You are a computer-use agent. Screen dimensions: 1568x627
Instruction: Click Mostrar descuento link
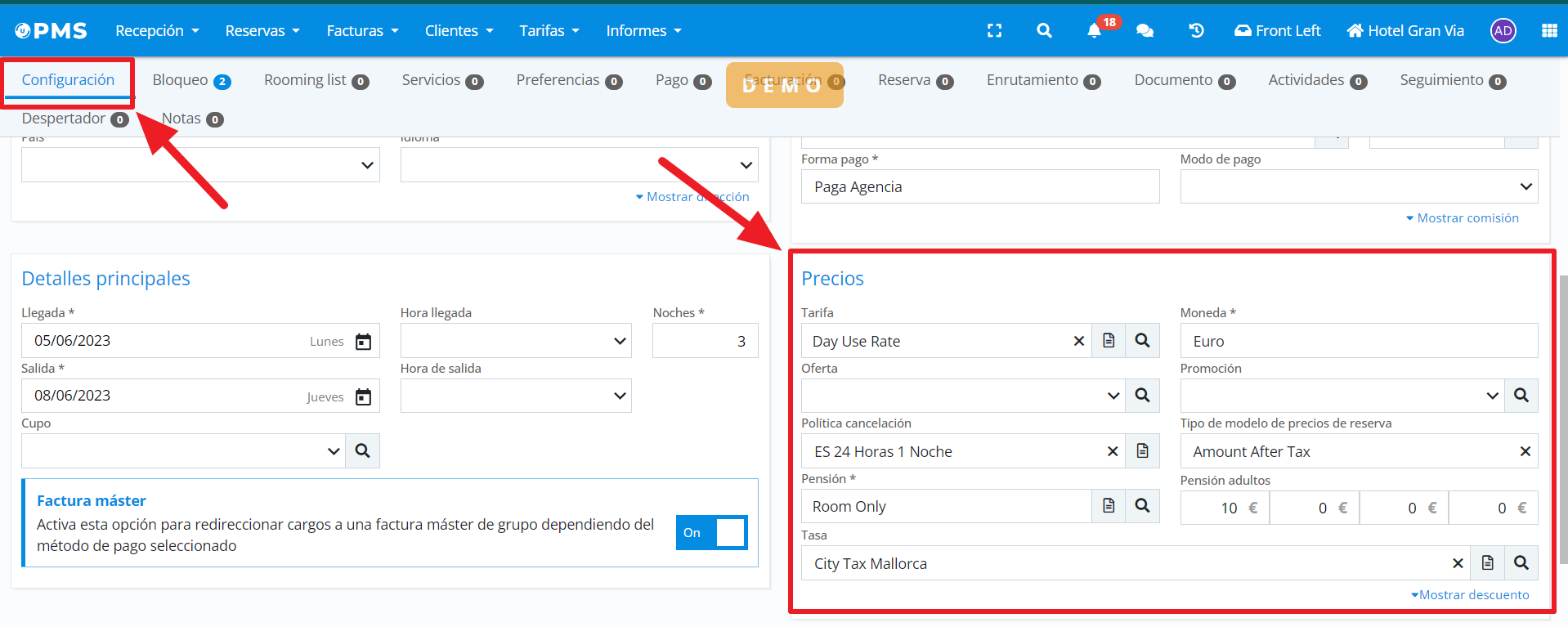[x=1472, y=595]
